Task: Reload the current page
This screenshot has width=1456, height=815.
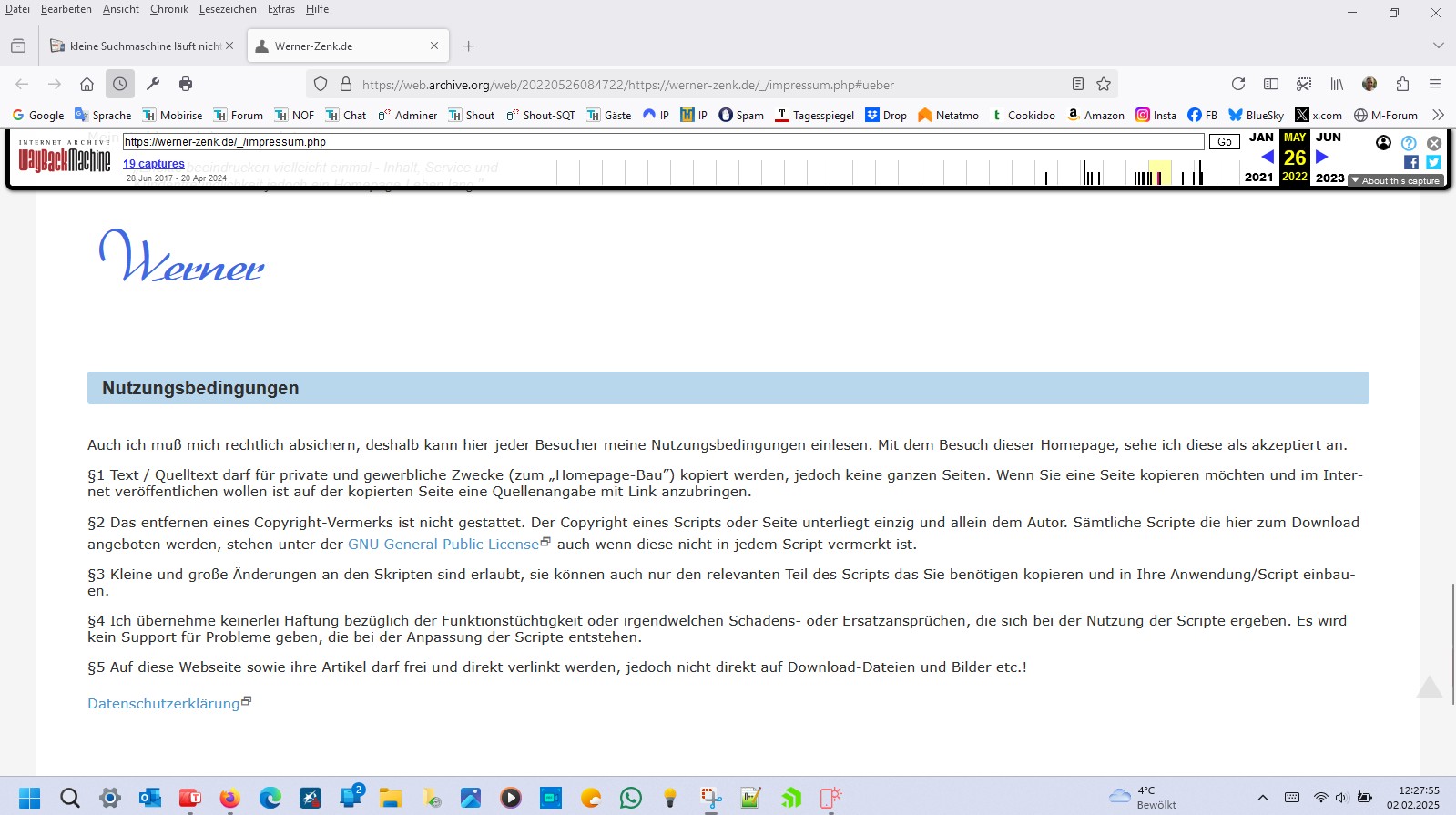Action: click(1238, 84)
